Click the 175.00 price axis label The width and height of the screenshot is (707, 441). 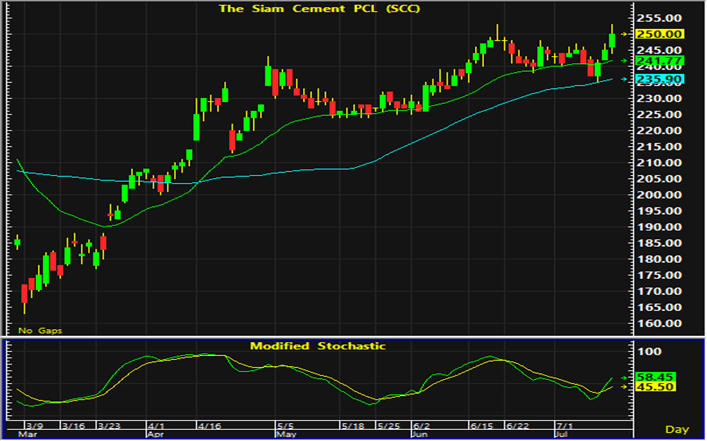(659, 275)
